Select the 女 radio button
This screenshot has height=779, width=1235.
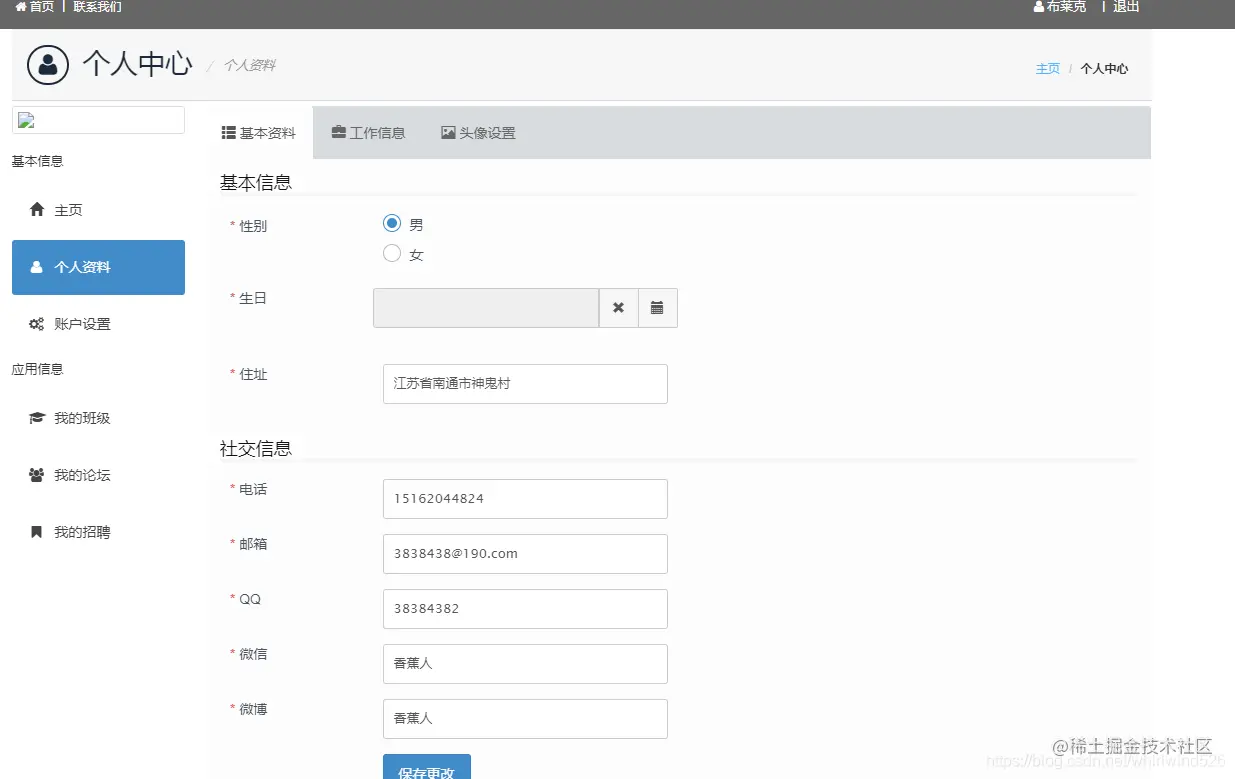392,253
